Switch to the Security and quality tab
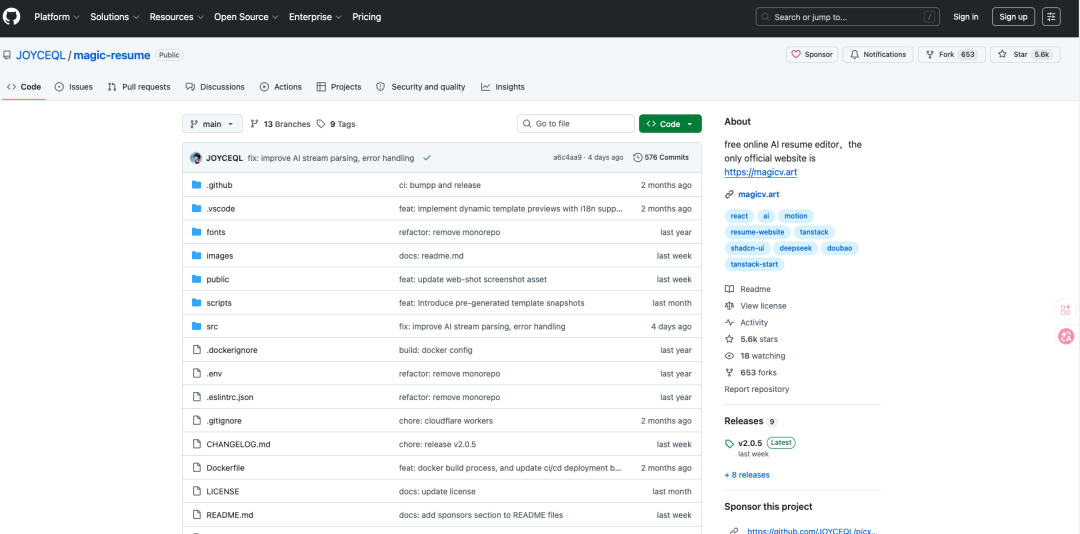The height and width of the screenshot is (534, 1080). click(420, 87)
